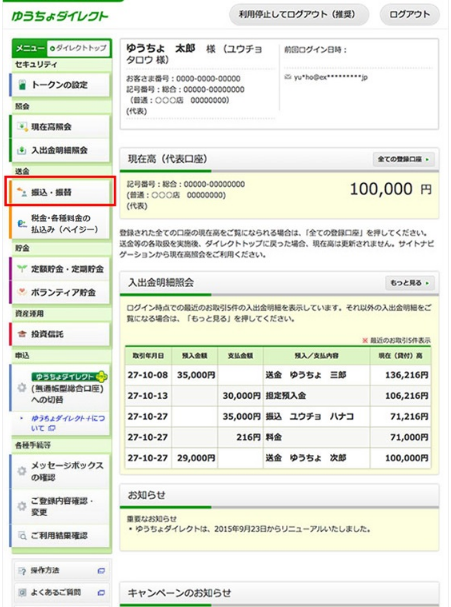Screen dimensions: 451x607
Task: Click the 入出金明細照会 statement icon
Action: point(22,150)
